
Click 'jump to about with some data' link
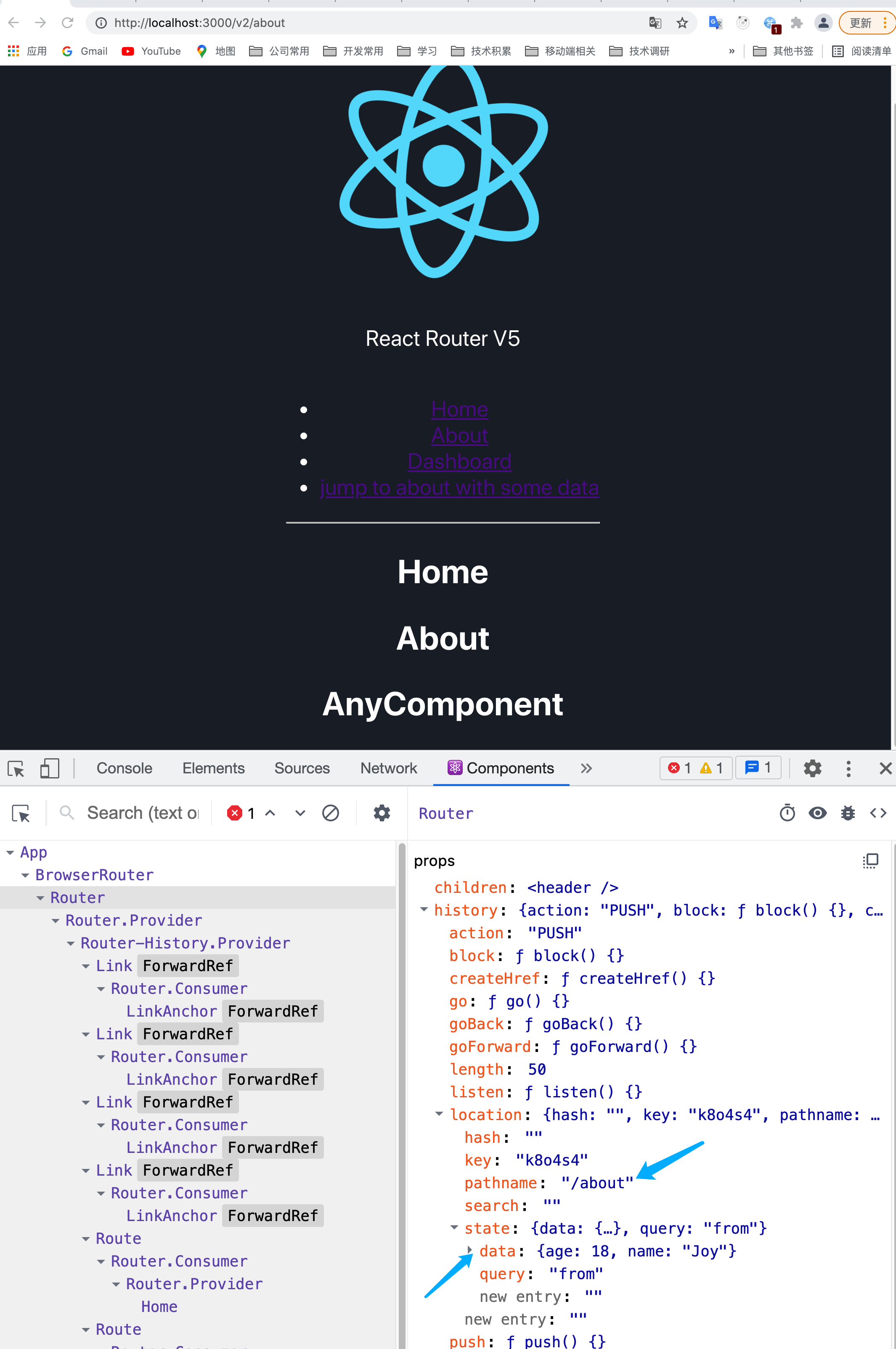click(x=459, y=488)
